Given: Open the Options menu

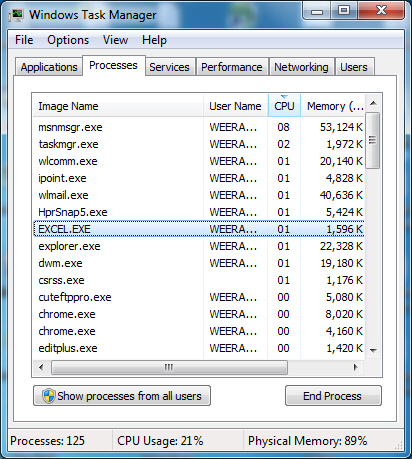Looking at the screenshot, I should [x=68, y=40].
